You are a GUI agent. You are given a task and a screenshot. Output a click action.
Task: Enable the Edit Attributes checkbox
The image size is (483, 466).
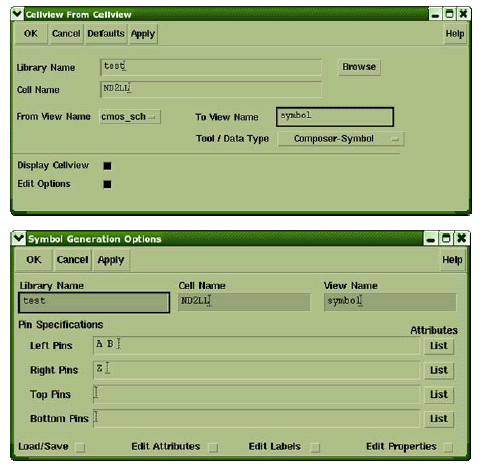[213, 448]
